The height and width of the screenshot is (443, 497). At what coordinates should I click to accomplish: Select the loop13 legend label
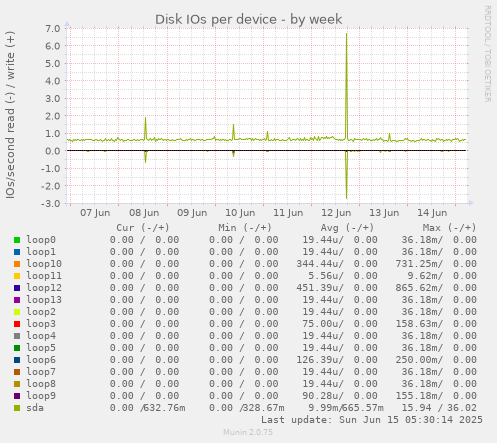click(x=44, y=300)
